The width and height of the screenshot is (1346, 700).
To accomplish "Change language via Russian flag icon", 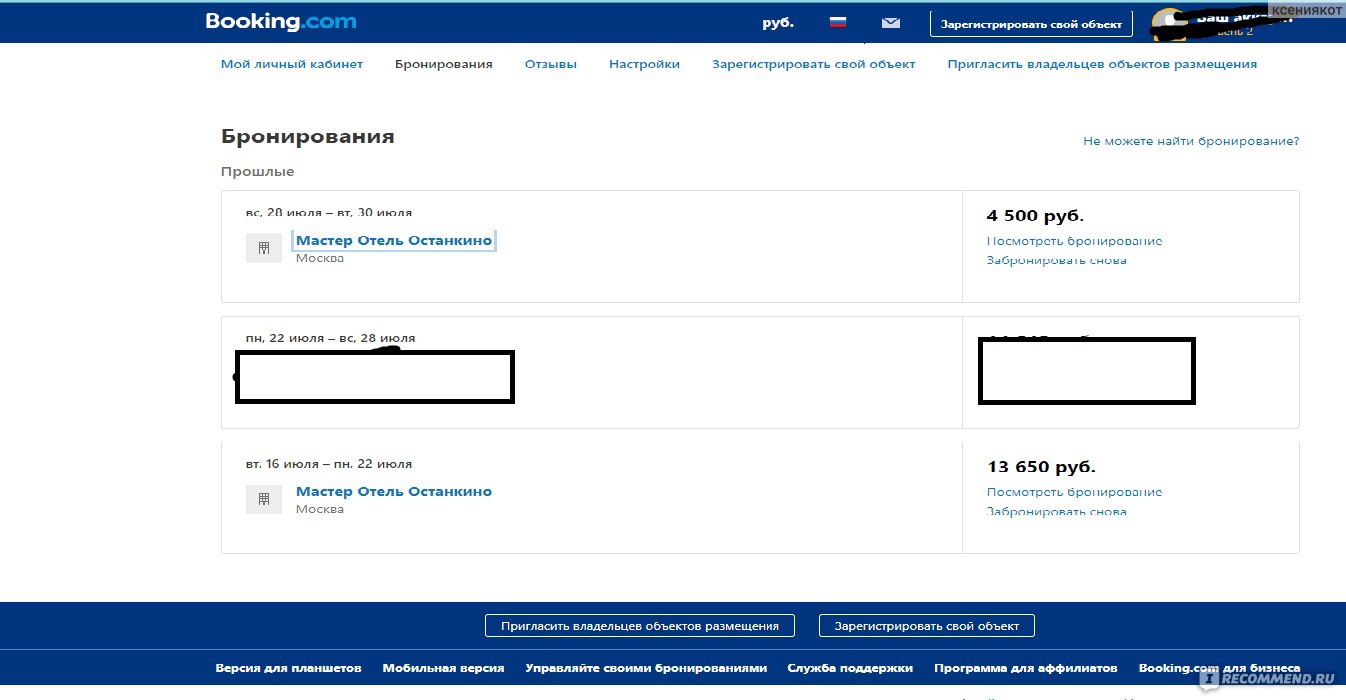I will coord(838,22).
